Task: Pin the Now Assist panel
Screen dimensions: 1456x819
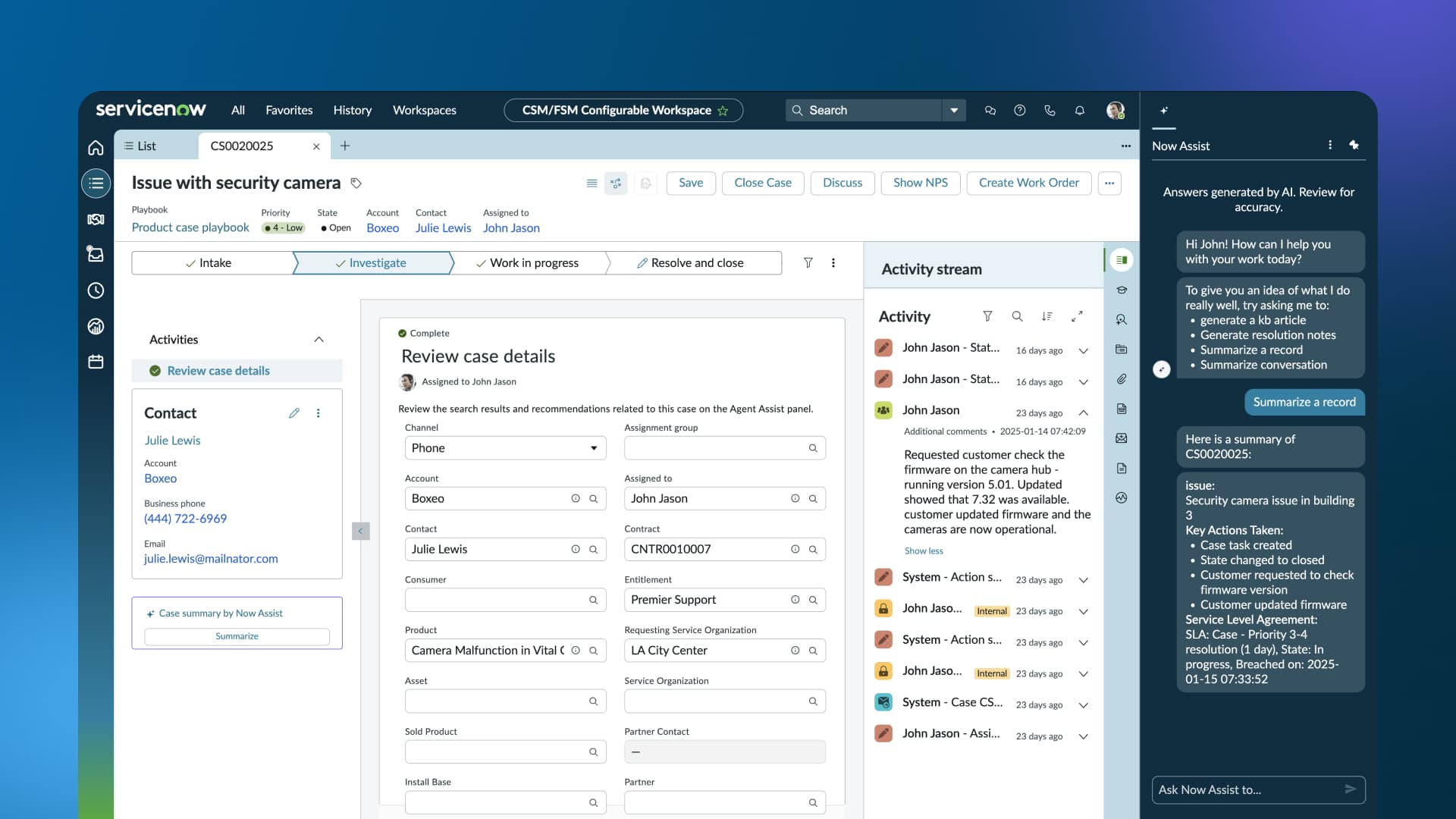Action: click(x=1354, y=145)
